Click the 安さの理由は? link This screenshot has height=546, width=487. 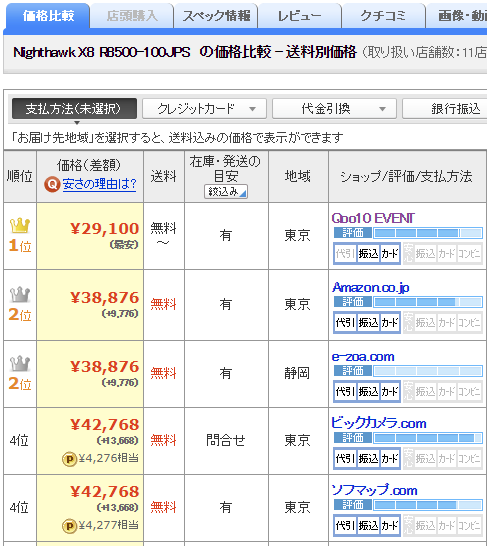(99, 184)
